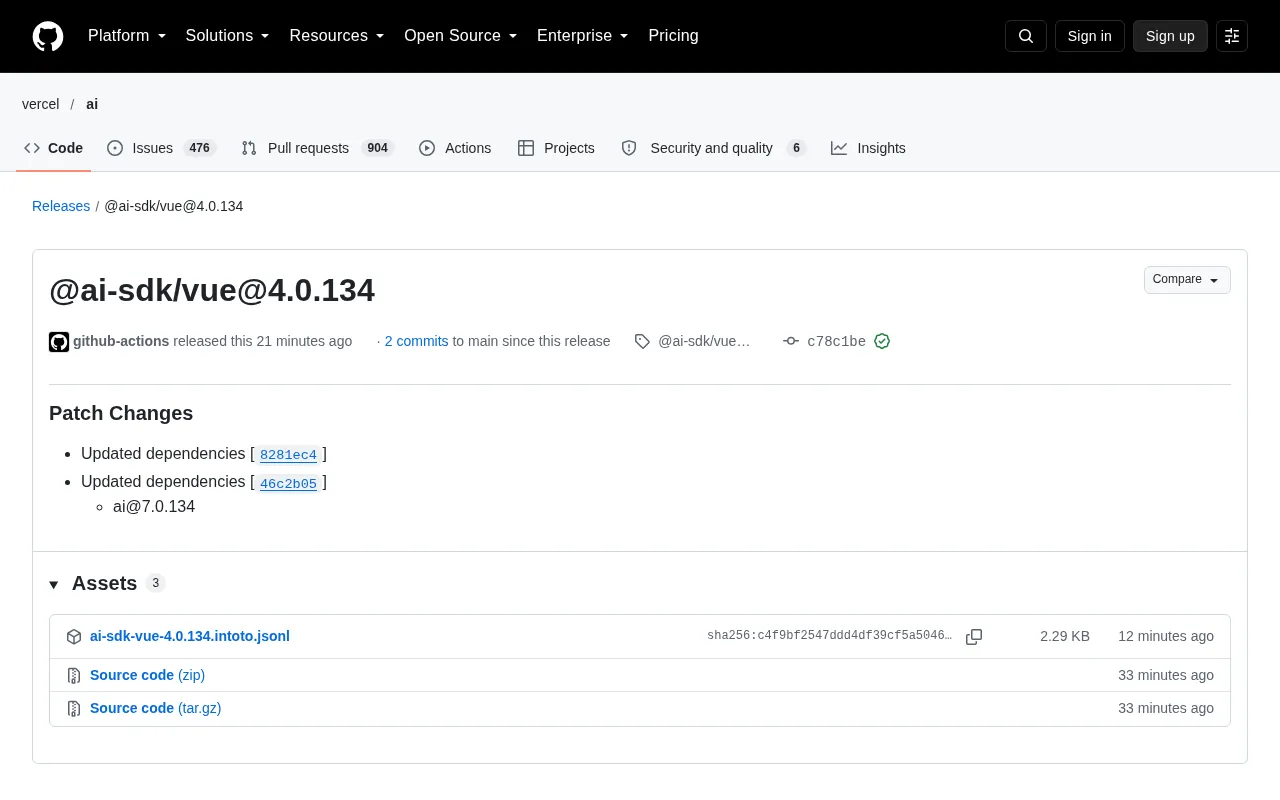Open the Issues tab
The width and height of the screenshot is (1280, 800).
pyautogui.click(x=161, y=148)
